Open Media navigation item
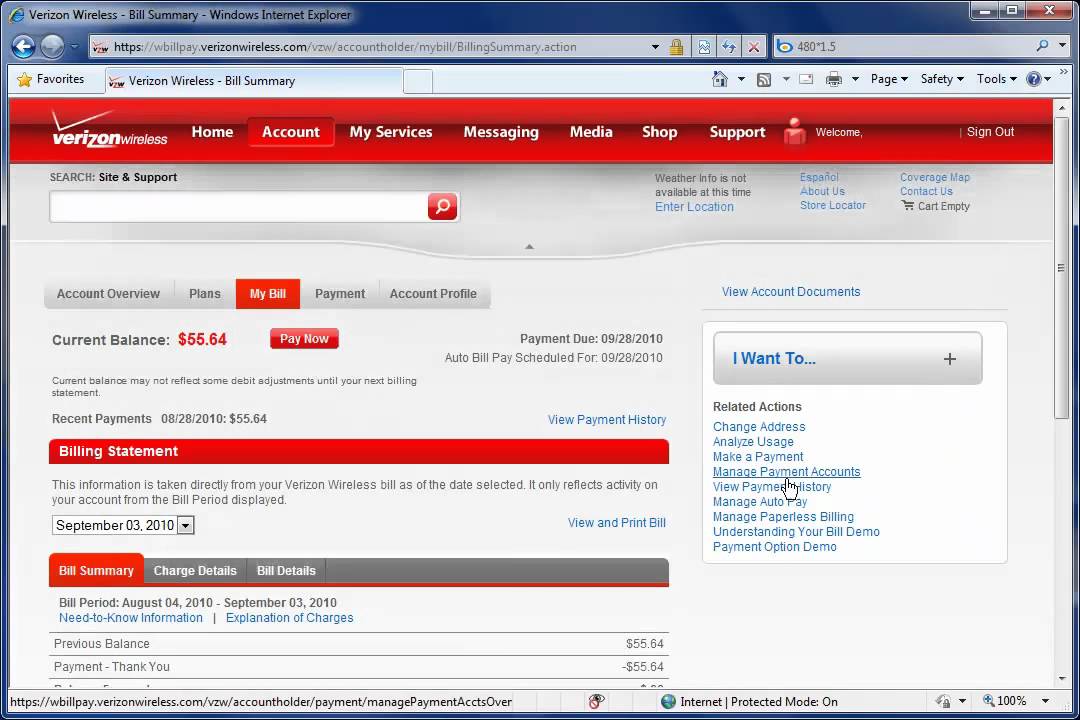Screen dimensions: 1080x720 (591, 132)
